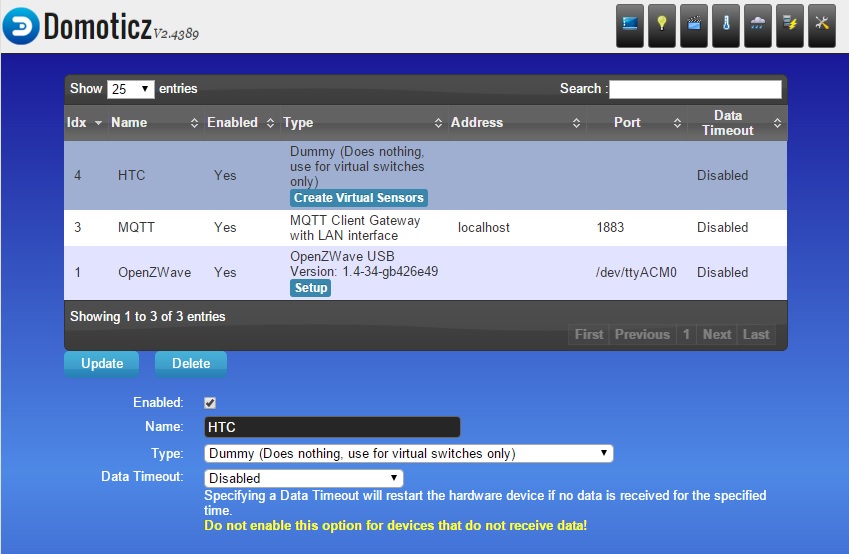849x554 pixels.
Task: Toggle the Enabled checkbox
Action: 210,402
